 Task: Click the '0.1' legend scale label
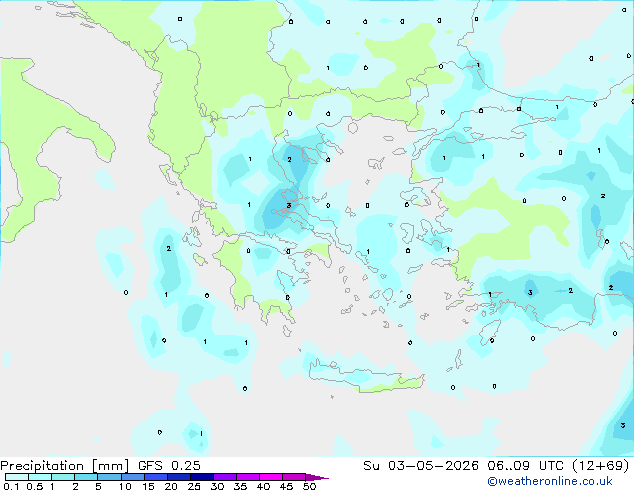[11, 486]
